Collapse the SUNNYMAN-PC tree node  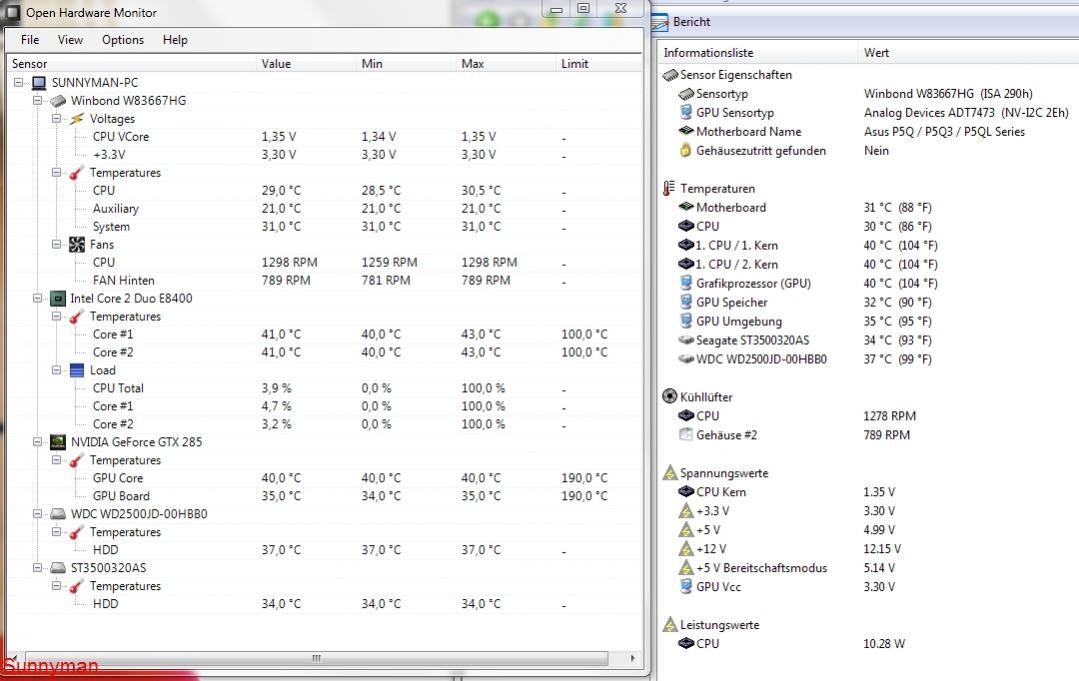[x=19, y=83]
